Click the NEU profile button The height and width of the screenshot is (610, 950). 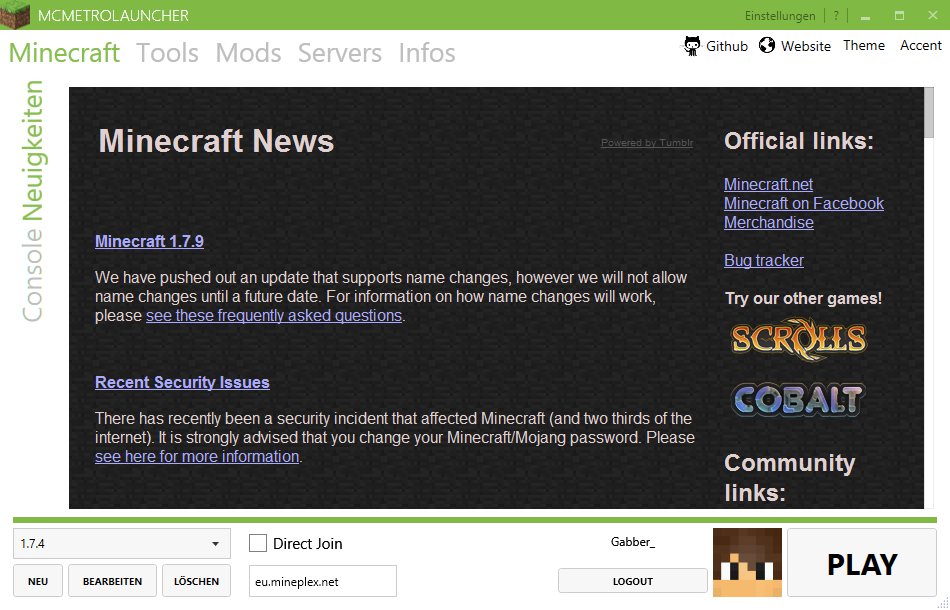(38, 581)
